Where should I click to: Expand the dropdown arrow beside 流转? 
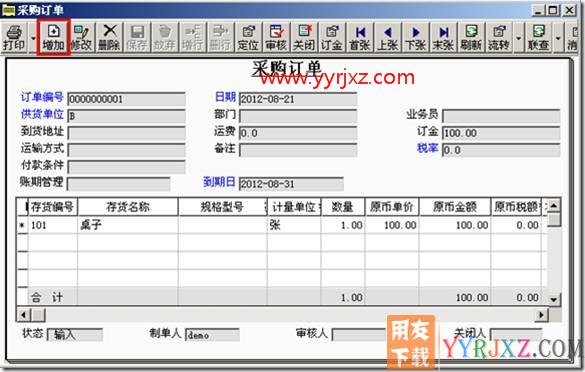pos(518,38)
